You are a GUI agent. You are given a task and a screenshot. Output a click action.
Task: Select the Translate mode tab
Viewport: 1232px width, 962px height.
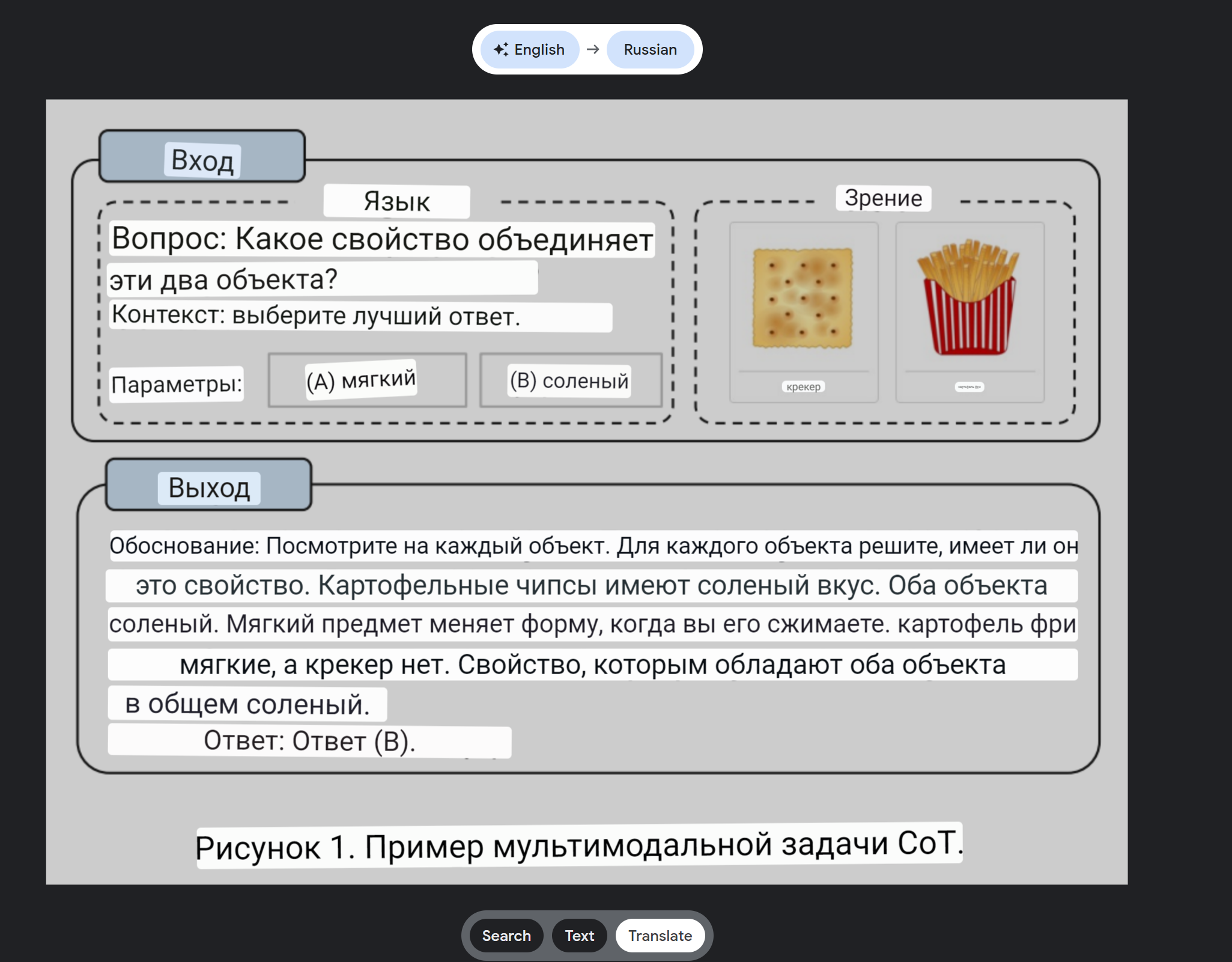660,936
